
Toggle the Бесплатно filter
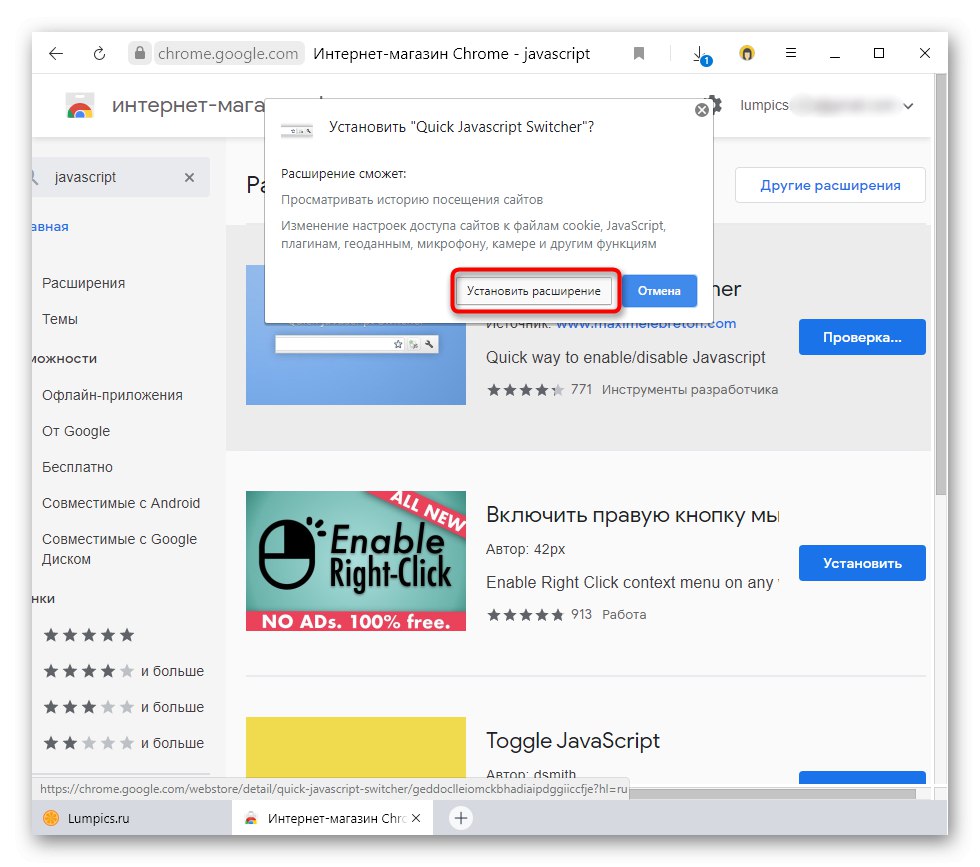(x=78, y=467)
